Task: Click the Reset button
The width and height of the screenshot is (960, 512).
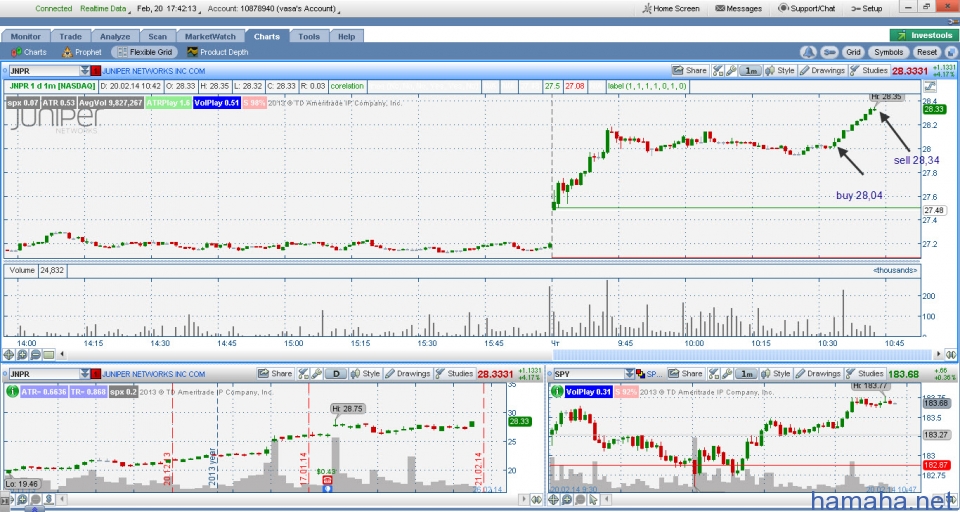Action: [x=927, y=53]
